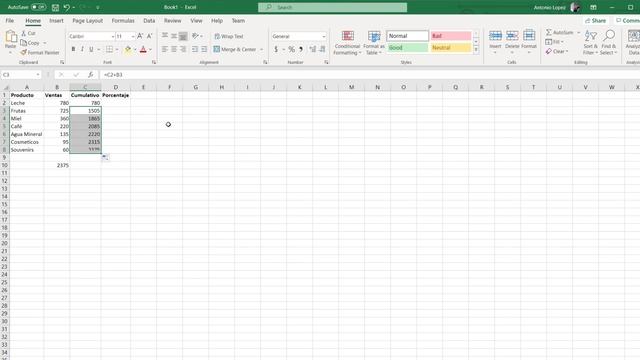Select the Porcentaje header cell

pyautogui.click(x=116, y=95)
